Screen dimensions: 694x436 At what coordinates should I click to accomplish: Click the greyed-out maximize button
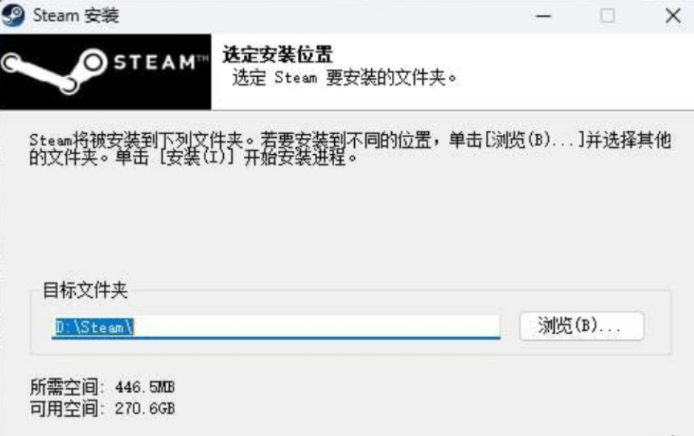click(x=607, y=16)
